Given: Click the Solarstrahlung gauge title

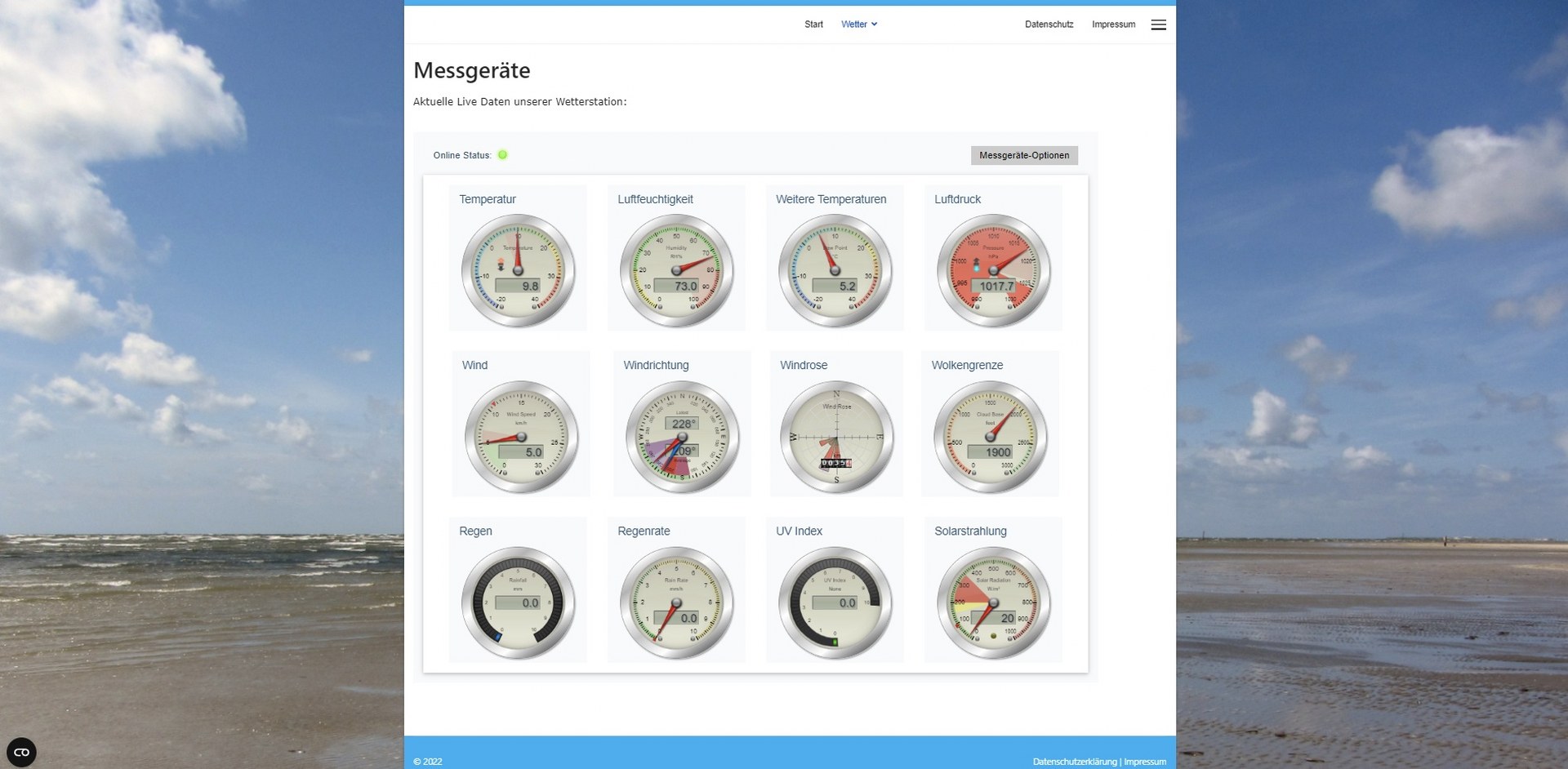Looking at the screenshot, I should [x=970, y=531].
